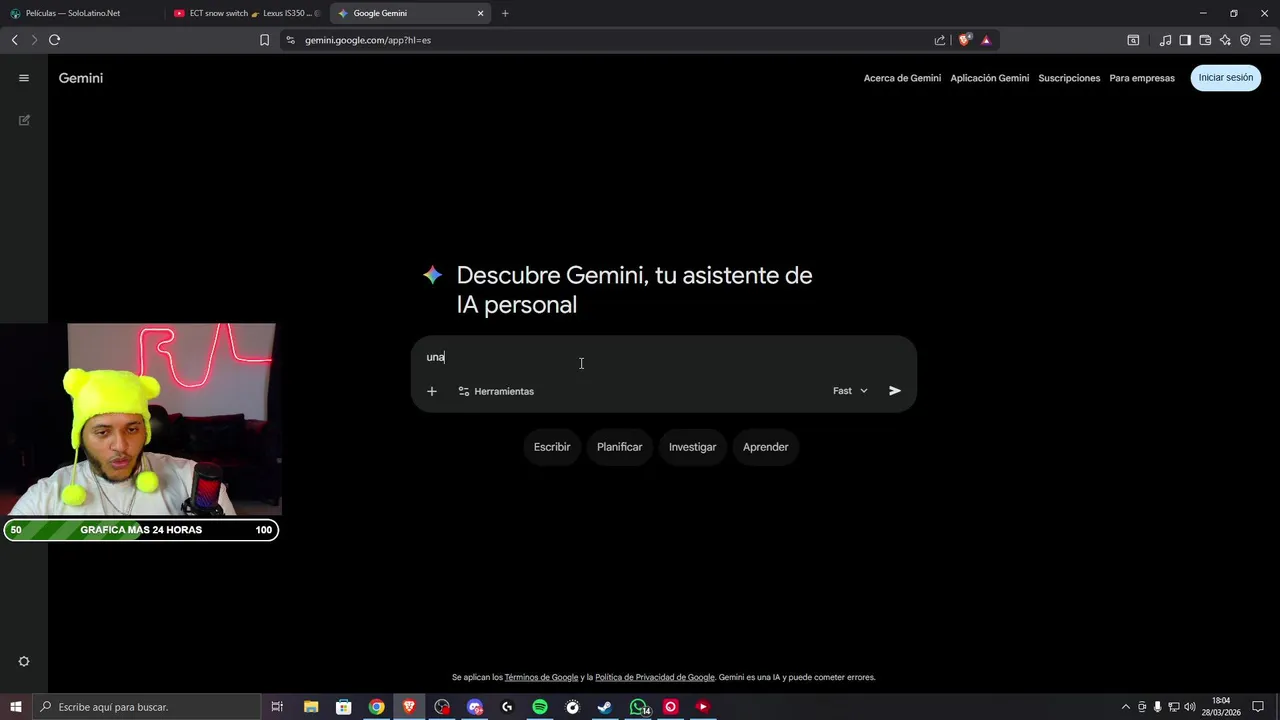Switch to the ECT snow switch YouTube tab
Screen dimensions: 1280x720
pyautogui.click(x=246, y=13)
